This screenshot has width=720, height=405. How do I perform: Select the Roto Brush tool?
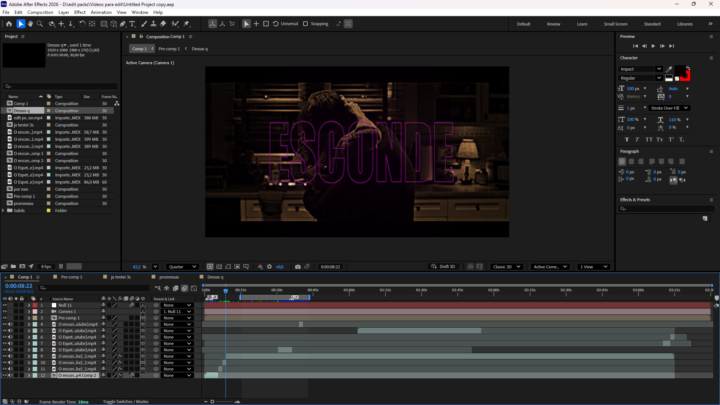click(175, 24)
